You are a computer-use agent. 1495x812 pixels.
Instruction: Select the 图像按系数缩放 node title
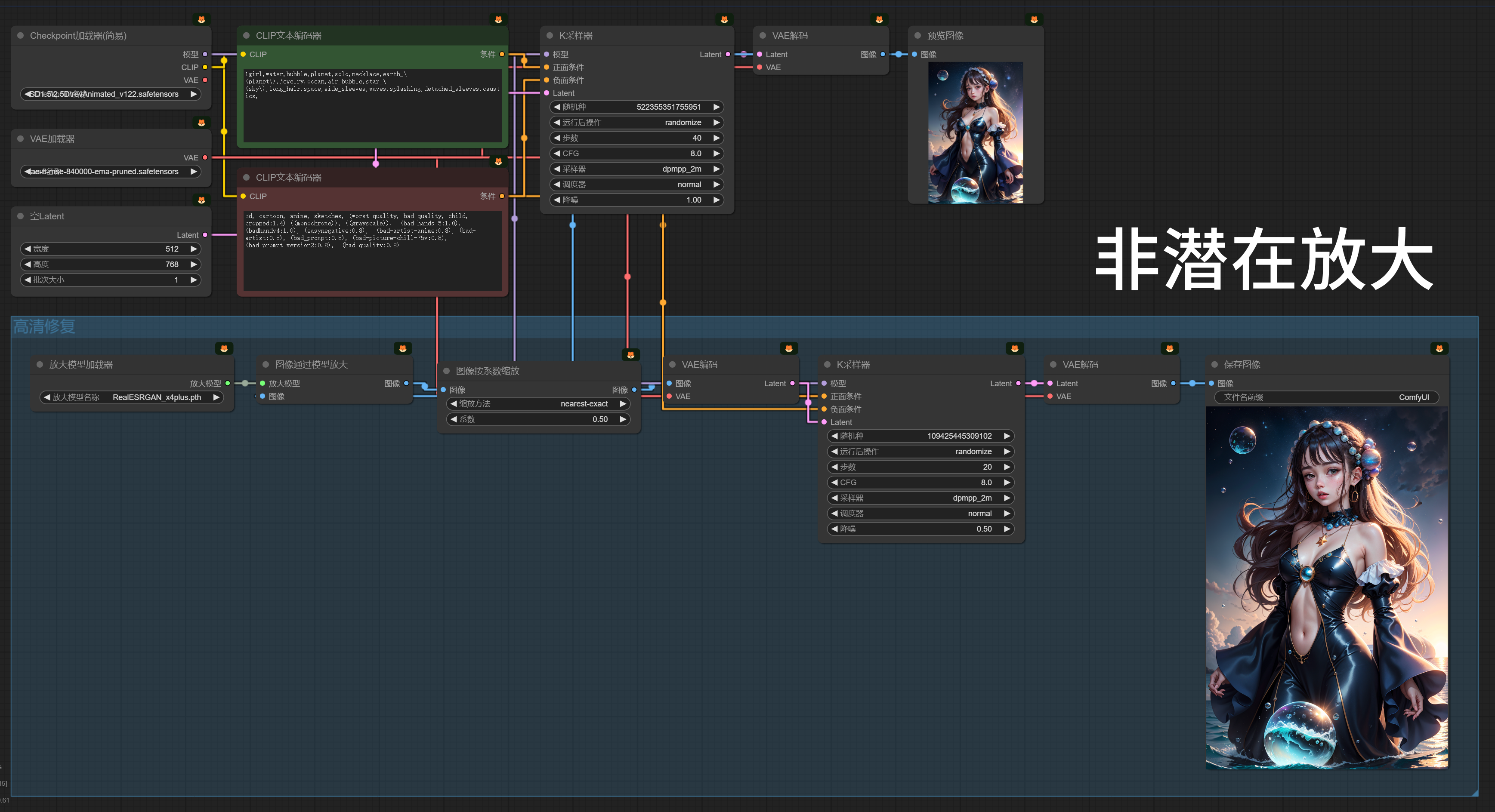[x=488, y=371]
